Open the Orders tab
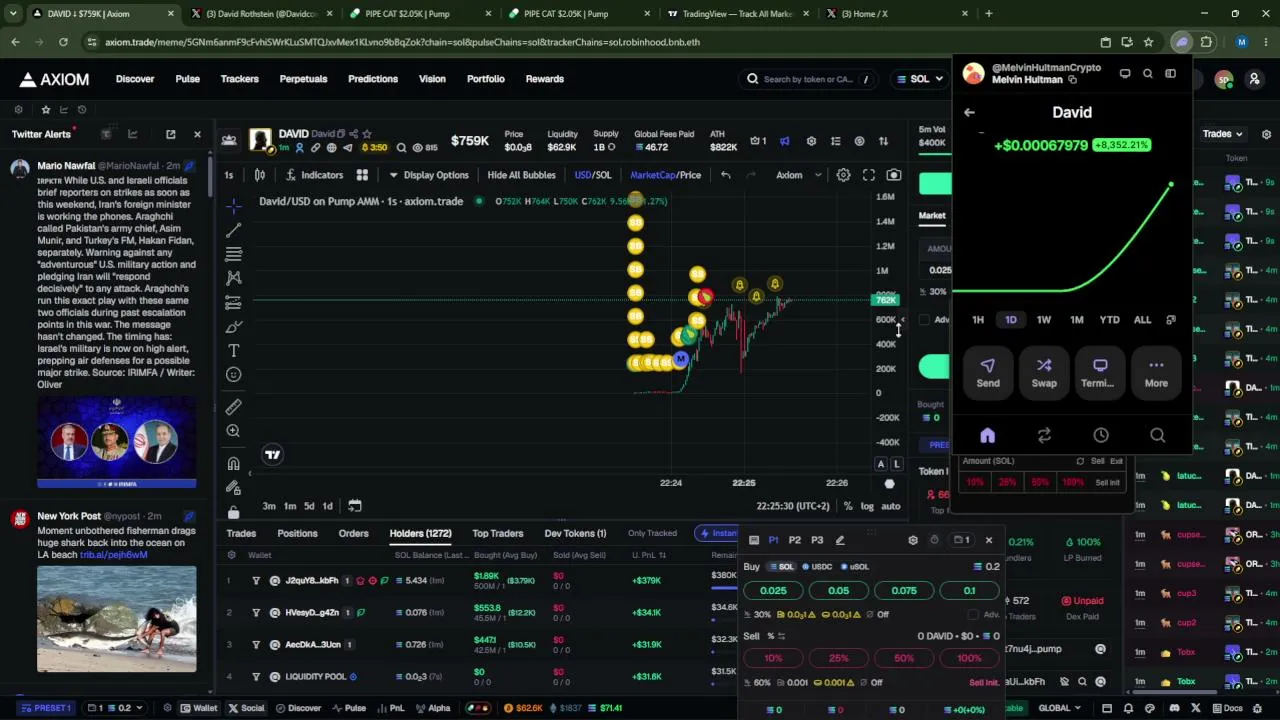1280x720 pixels. coord(353,533)
